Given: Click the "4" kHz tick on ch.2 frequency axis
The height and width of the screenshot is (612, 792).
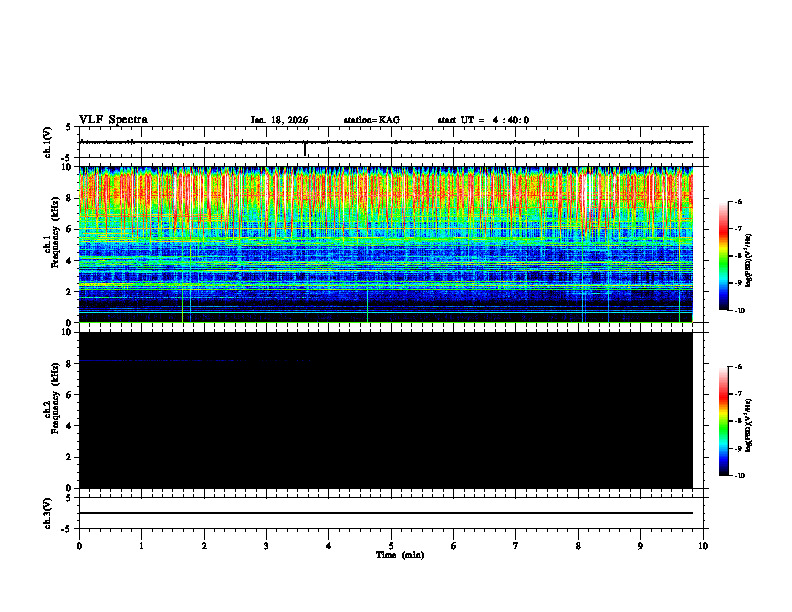Looking at the screenshot, I should pos(70,426).
